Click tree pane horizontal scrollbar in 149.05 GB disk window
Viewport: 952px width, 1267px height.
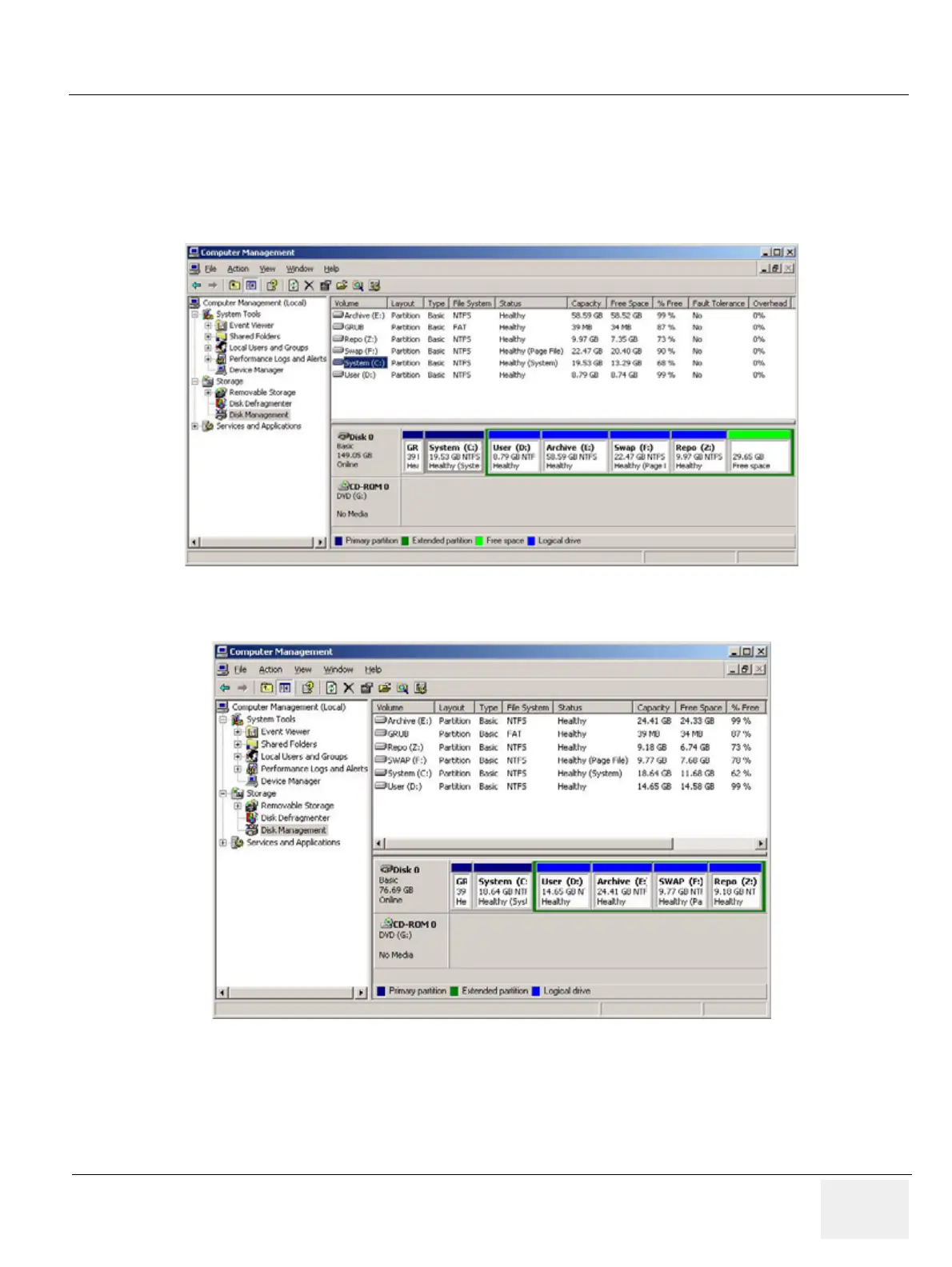[258, 542]
